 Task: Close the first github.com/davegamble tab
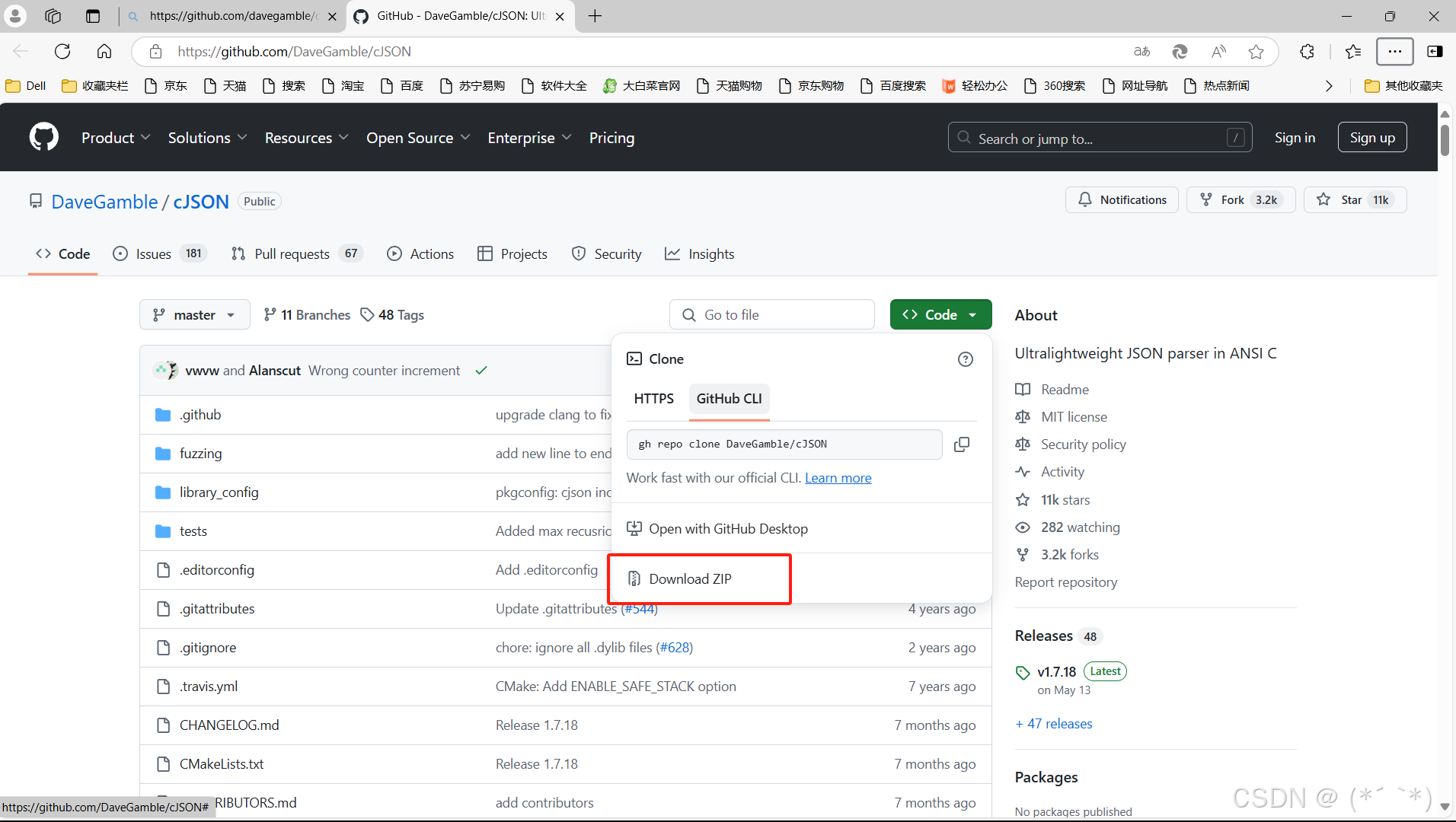tap(332, 16)
